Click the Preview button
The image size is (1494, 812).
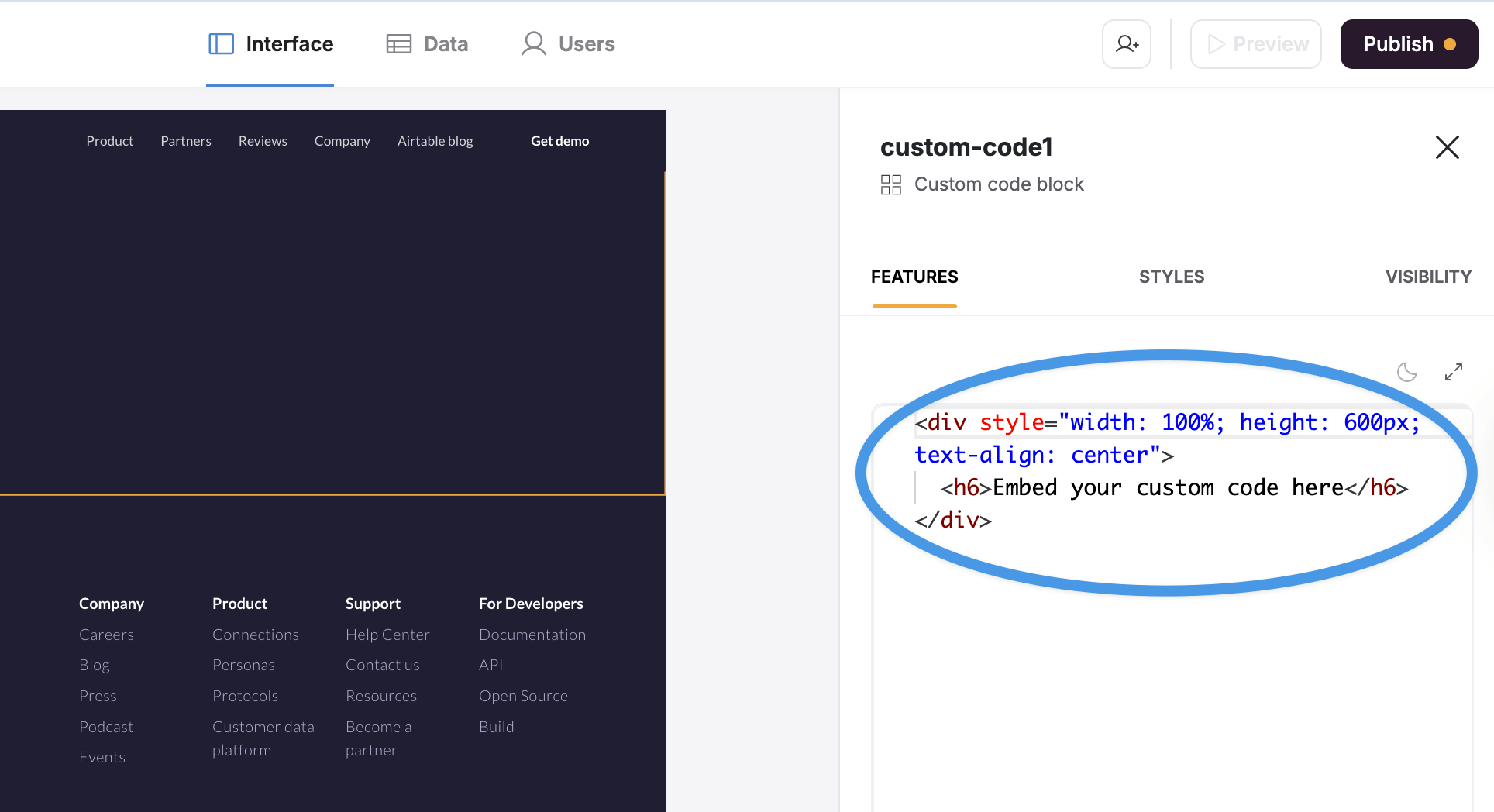[1255, 44]
